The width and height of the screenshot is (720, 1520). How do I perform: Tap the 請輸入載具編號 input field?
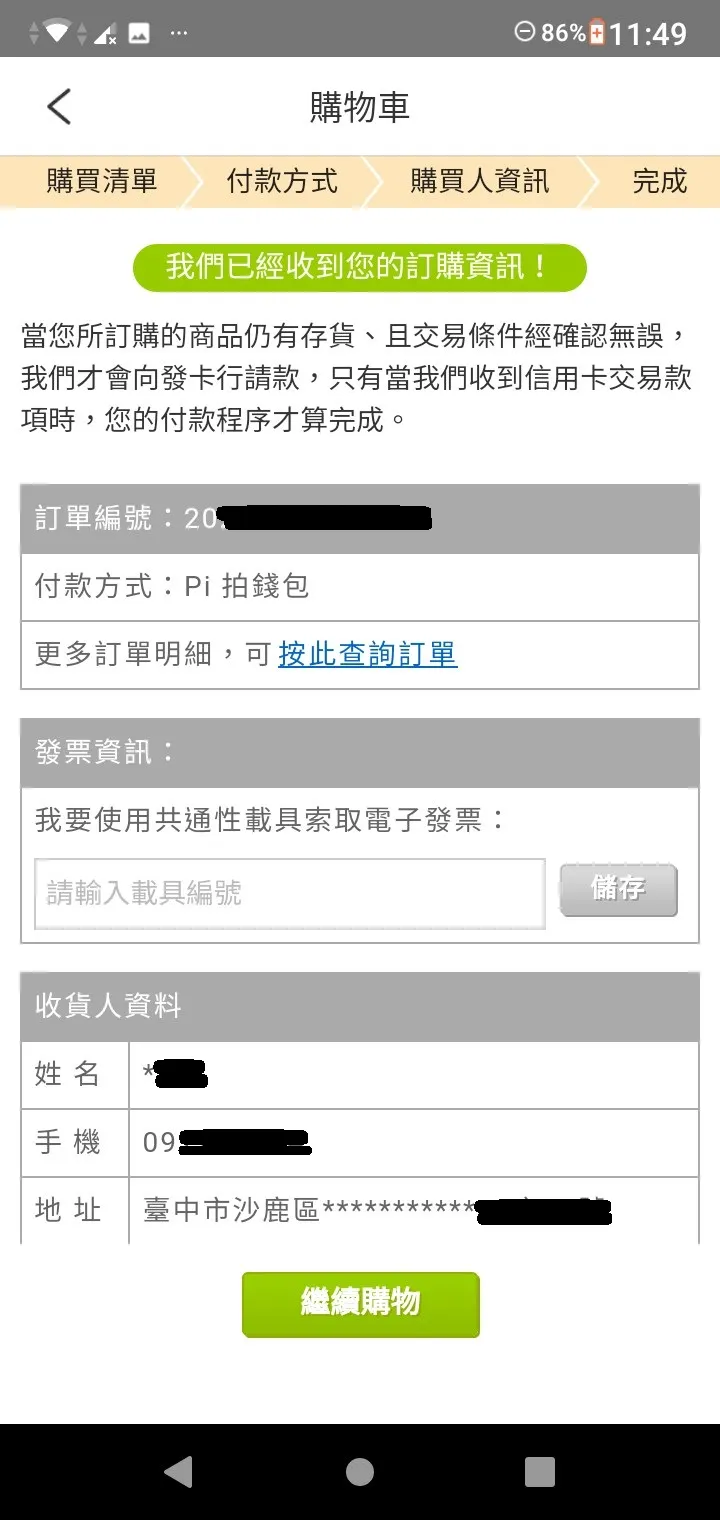point(290,891)
